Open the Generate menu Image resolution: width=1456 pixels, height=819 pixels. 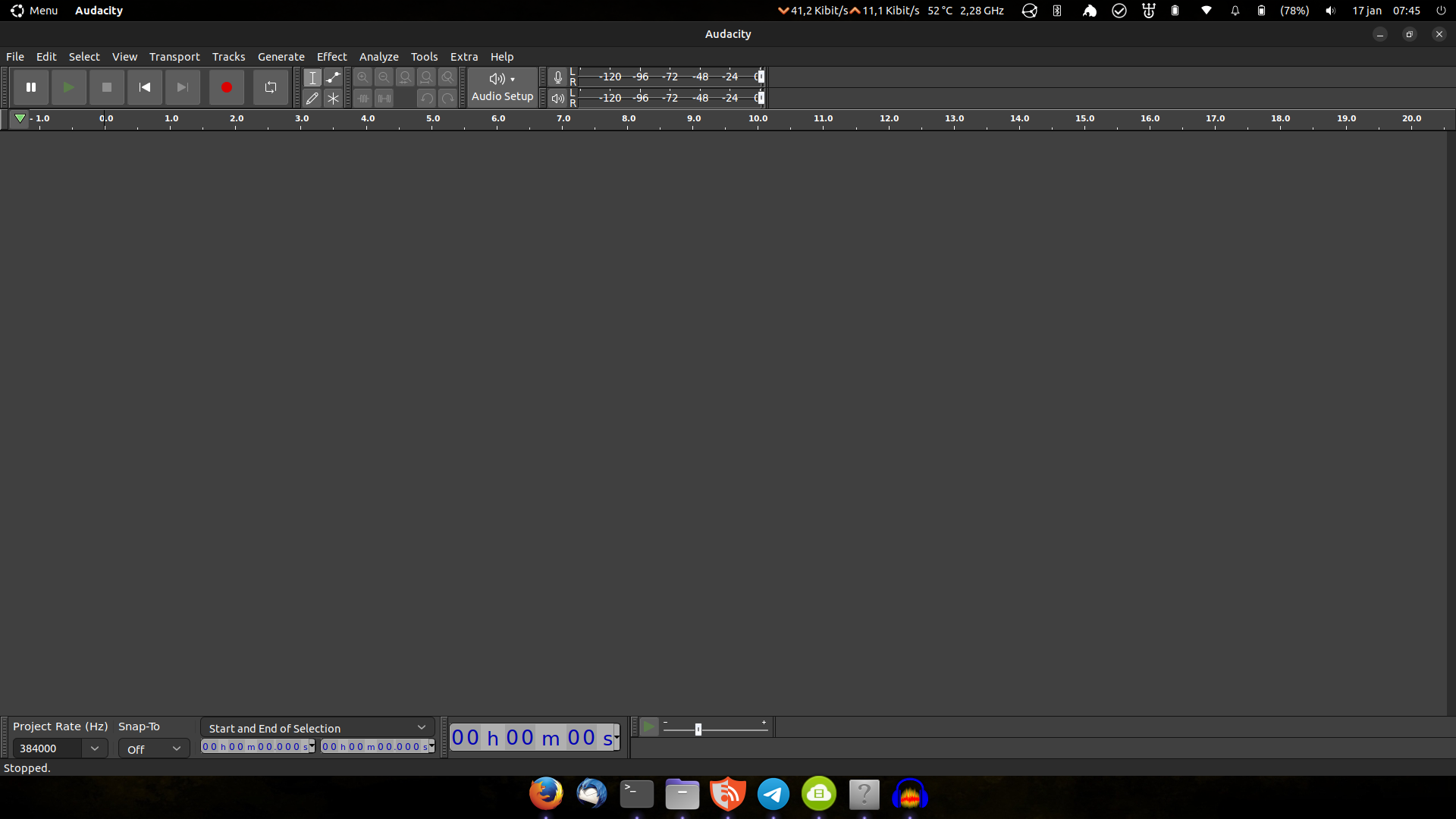click(281, 56)
